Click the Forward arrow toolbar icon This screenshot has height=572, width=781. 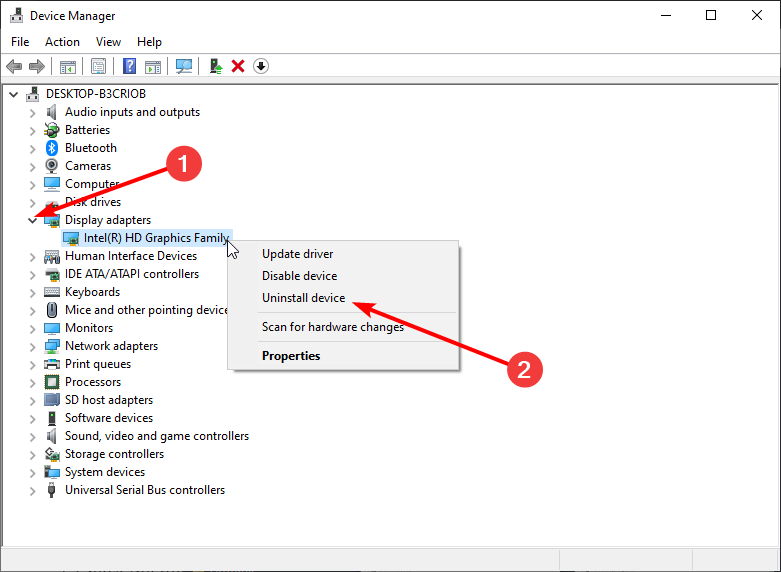[x=37, y=66]
